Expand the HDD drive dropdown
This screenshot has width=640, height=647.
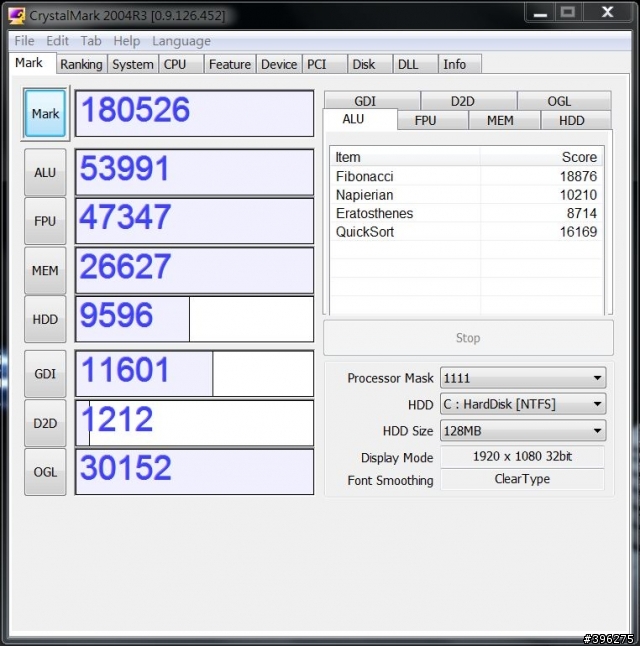523,404
